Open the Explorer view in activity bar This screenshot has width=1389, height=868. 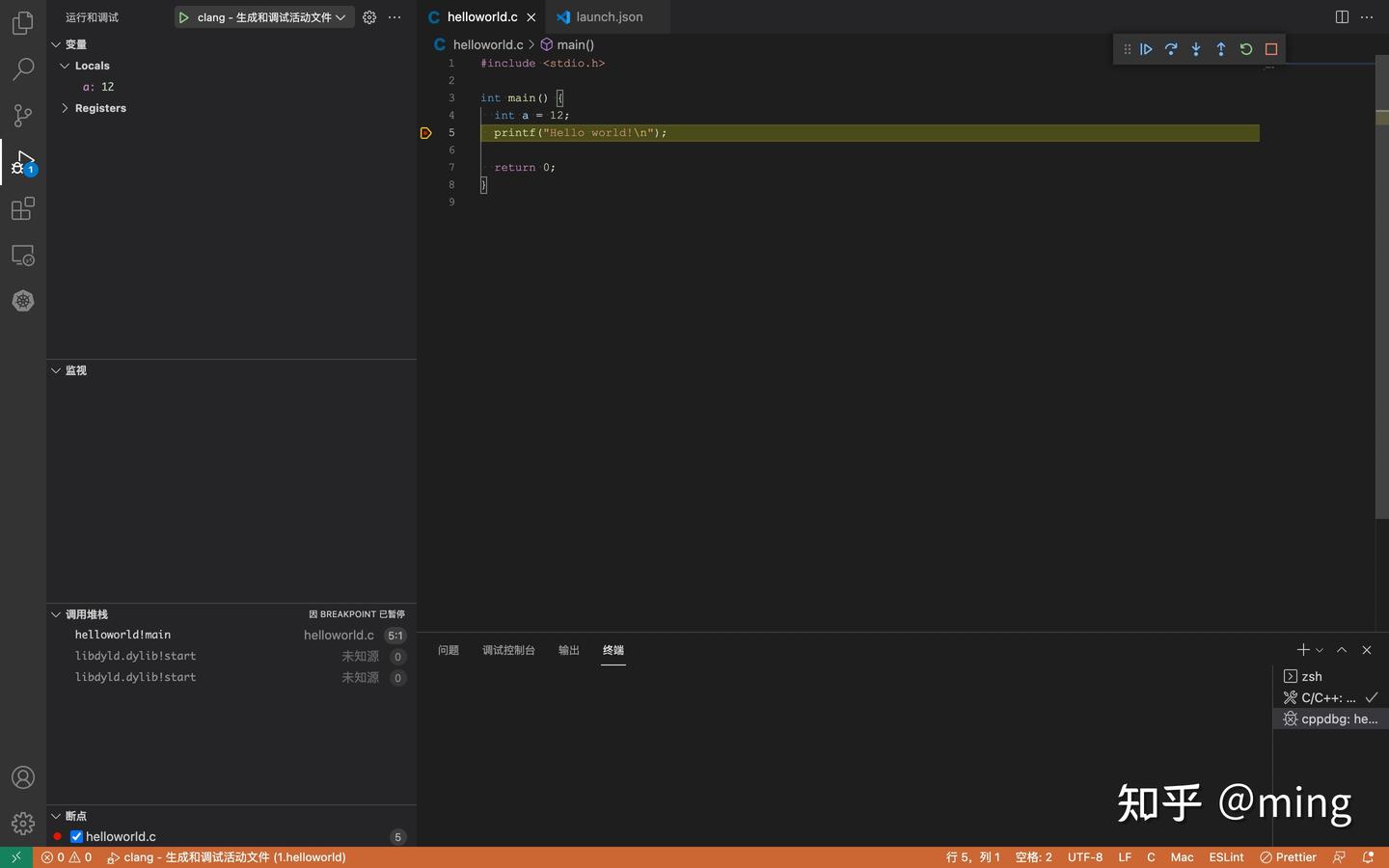[23, 22]
